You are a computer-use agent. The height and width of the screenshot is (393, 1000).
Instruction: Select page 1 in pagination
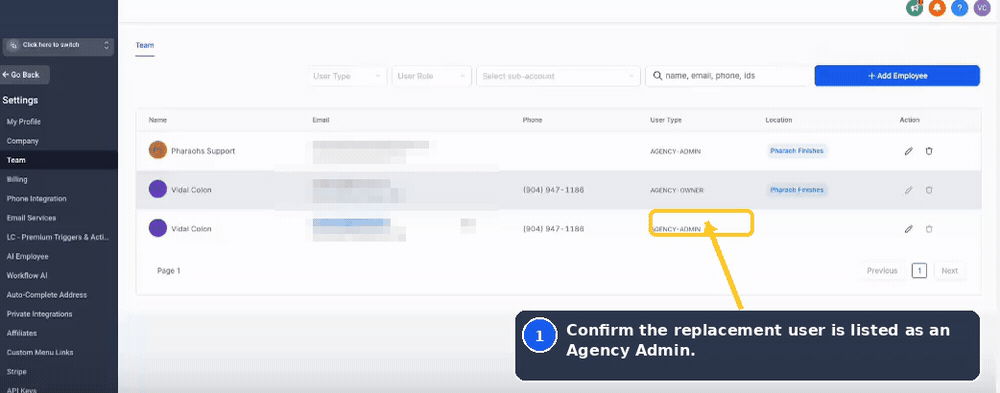(x=919, y=271)
